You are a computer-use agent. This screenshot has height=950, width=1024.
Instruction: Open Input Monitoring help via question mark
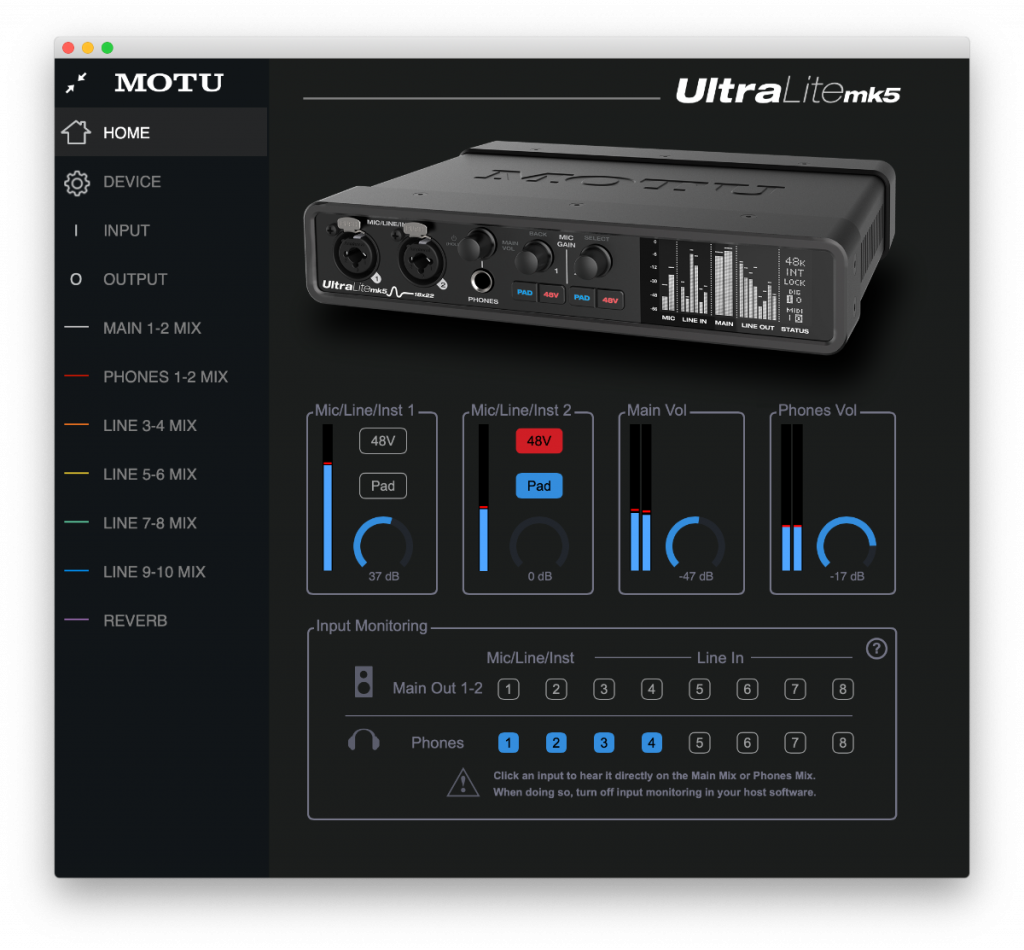click(876, 649)
